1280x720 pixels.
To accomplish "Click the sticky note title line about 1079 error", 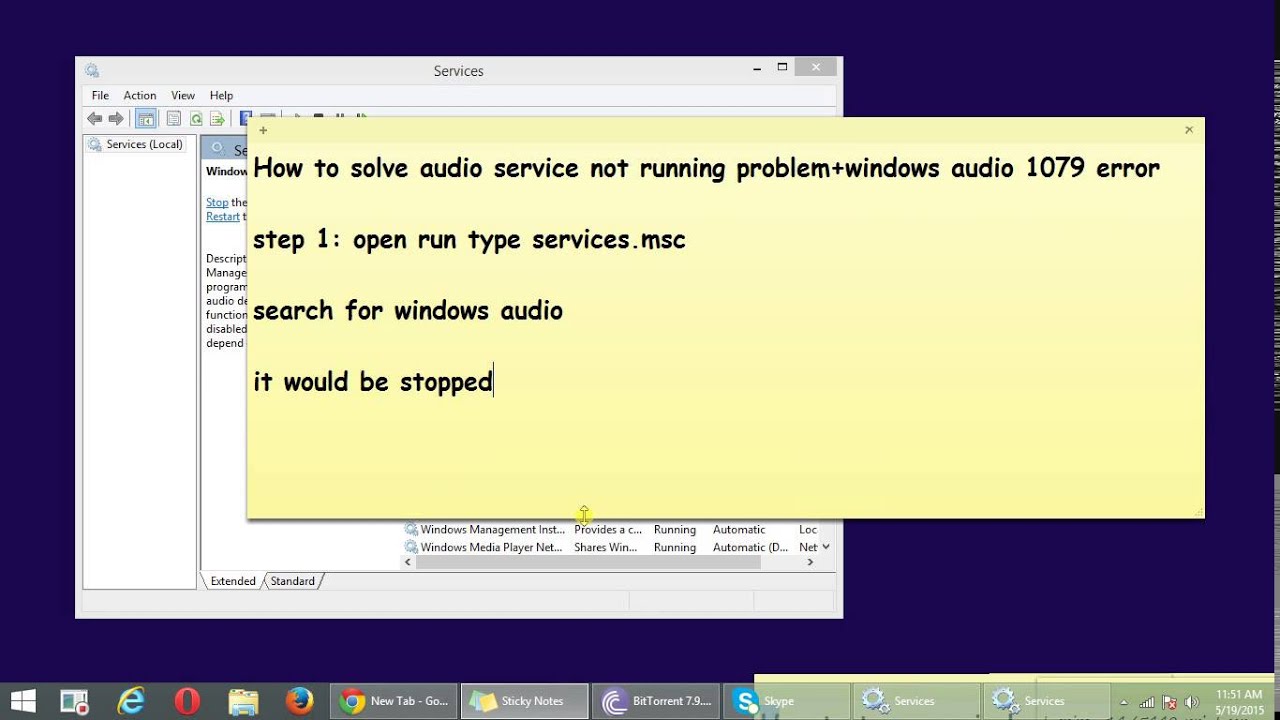I will click(x=706, y=168).
